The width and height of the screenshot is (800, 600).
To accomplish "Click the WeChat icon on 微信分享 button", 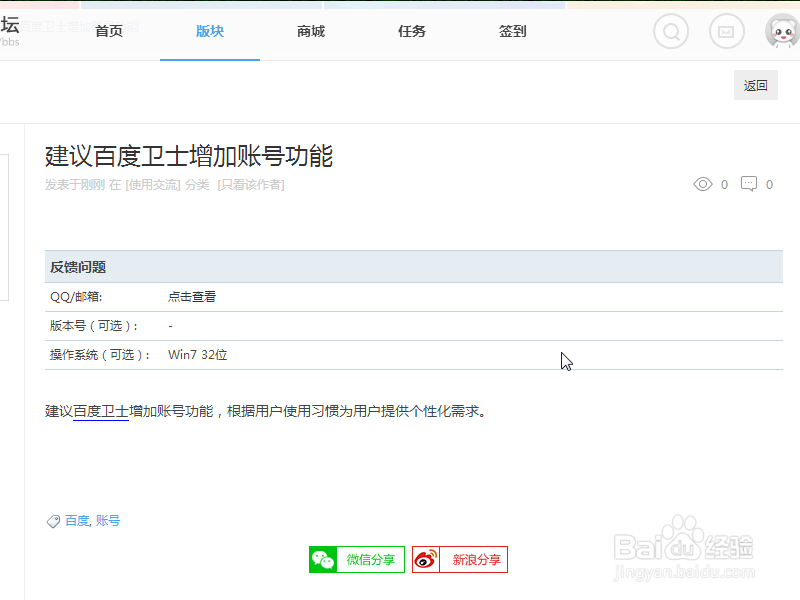I will point(324,559).
